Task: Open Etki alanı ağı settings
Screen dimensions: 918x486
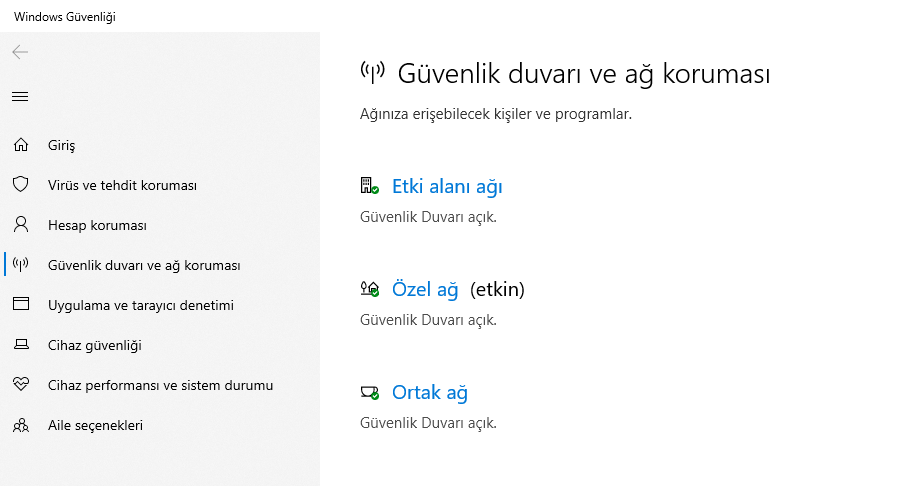Action: point(446,186)
